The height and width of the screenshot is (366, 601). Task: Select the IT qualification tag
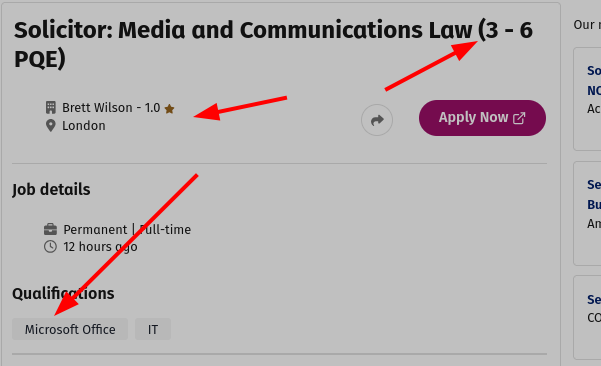(153, 329)
